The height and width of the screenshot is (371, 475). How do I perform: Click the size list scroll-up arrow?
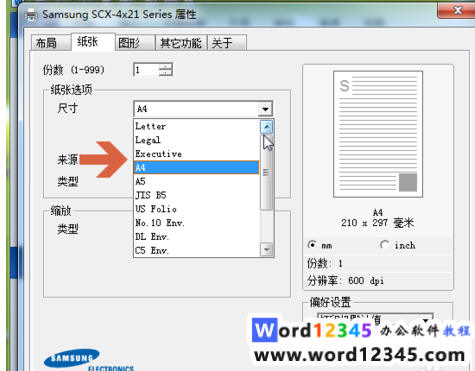(x=266, y=127)
